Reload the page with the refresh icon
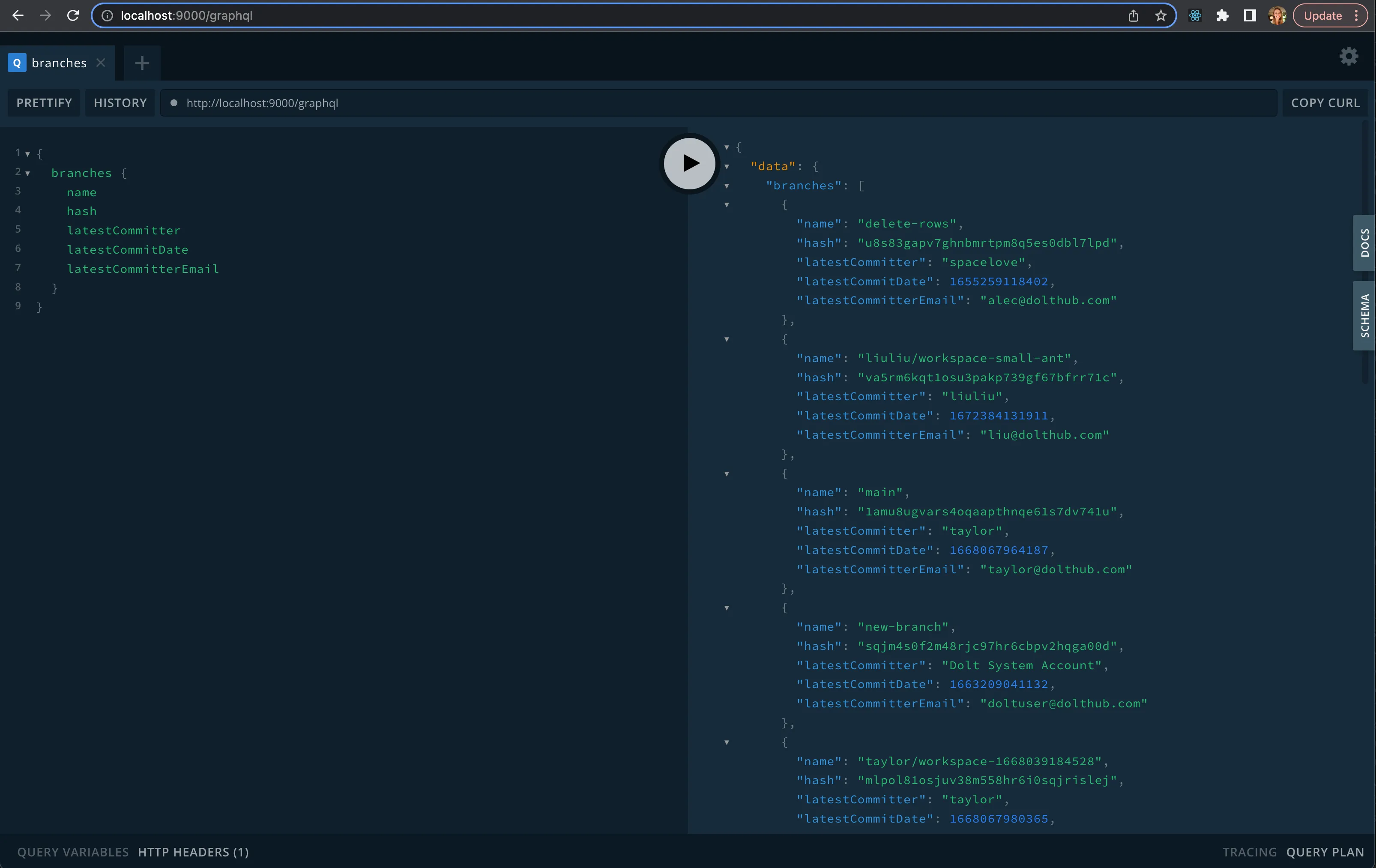The image size is (1376, 868). coord(73,15)
